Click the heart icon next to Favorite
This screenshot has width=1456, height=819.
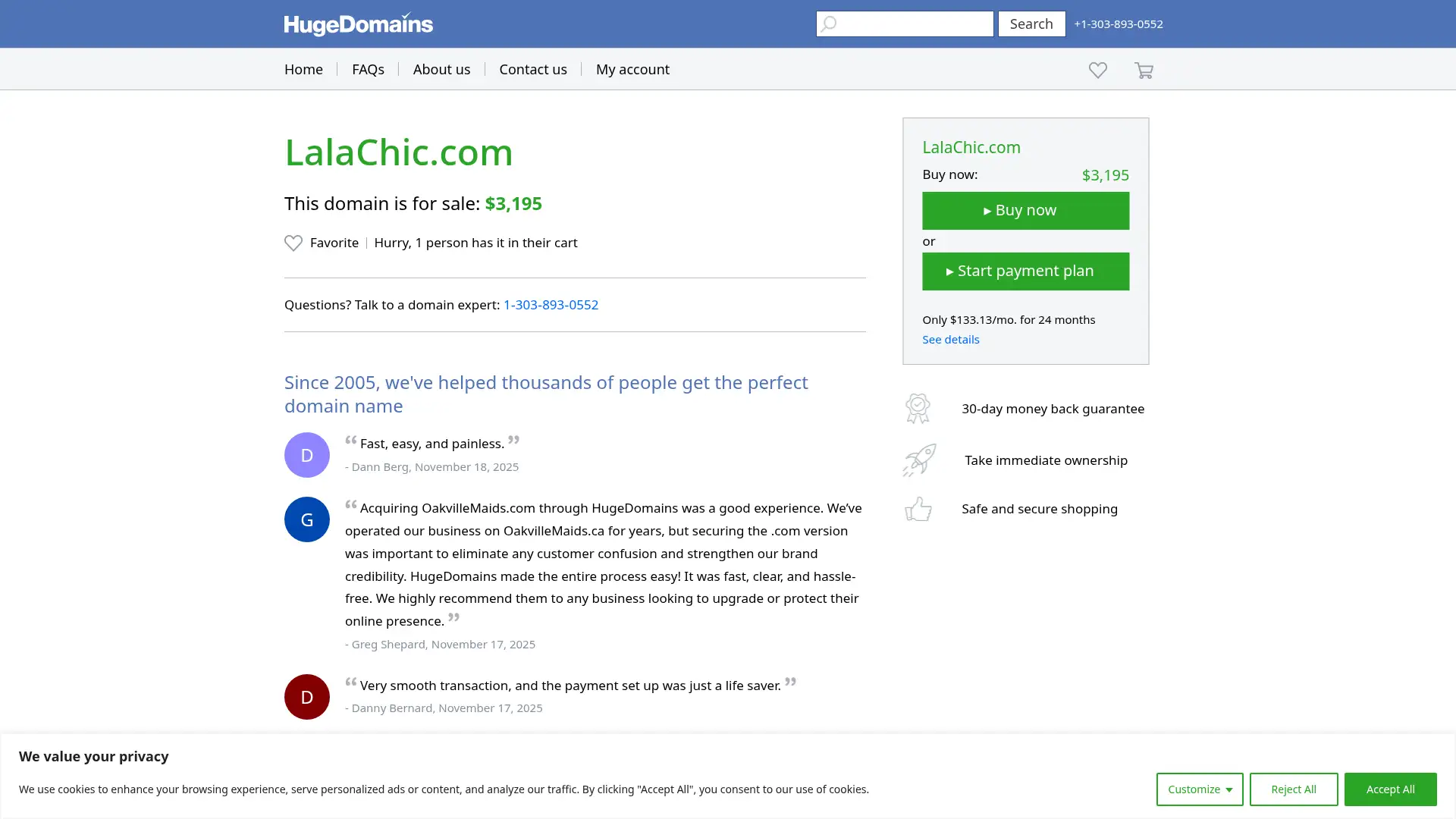coord(293,243)
